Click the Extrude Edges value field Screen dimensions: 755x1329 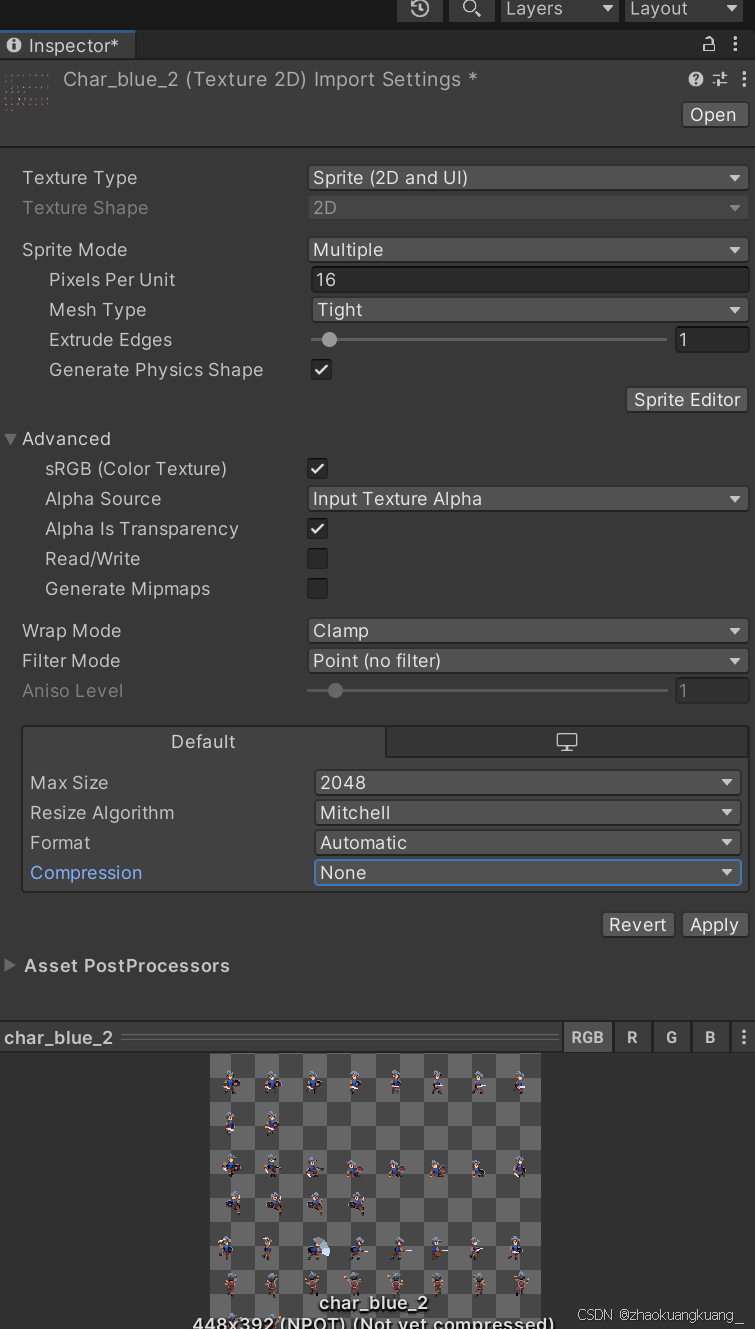(711, 340)
